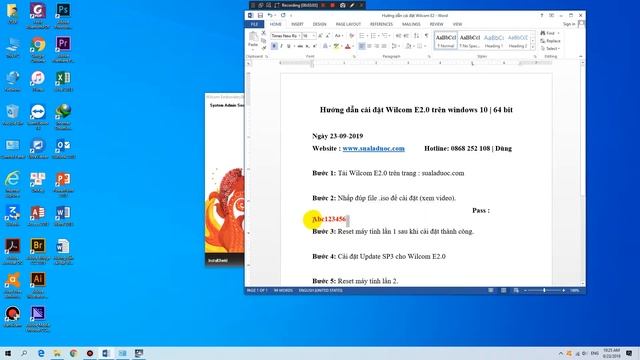Toggle Strikethrough formatting
This screenshot has width=640, height=360.
coord(300,46)
